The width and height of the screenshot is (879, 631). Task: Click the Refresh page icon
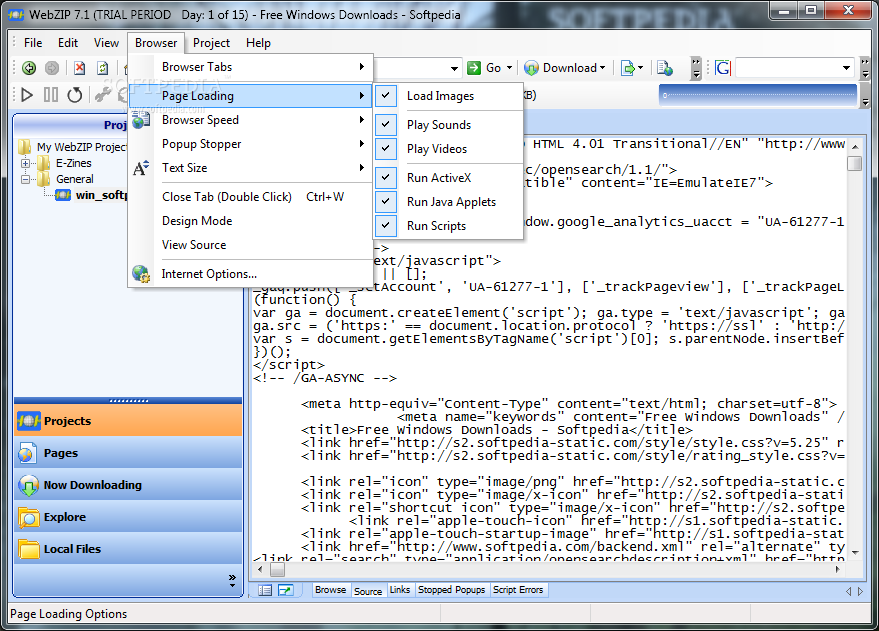[103, 68]
